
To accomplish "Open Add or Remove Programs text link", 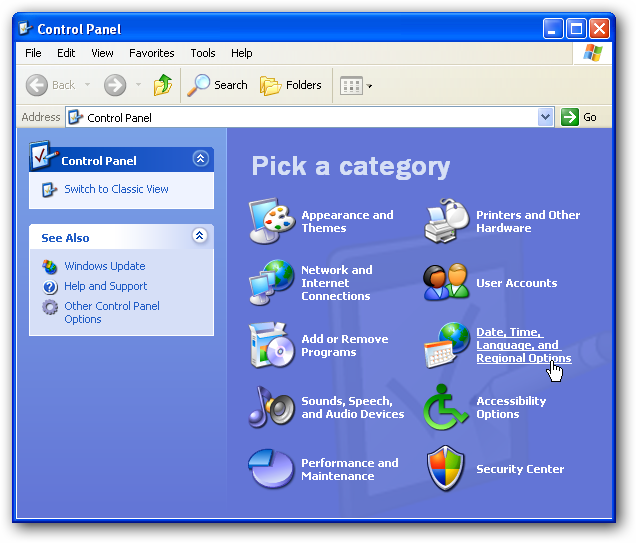I will pos(345,345).
